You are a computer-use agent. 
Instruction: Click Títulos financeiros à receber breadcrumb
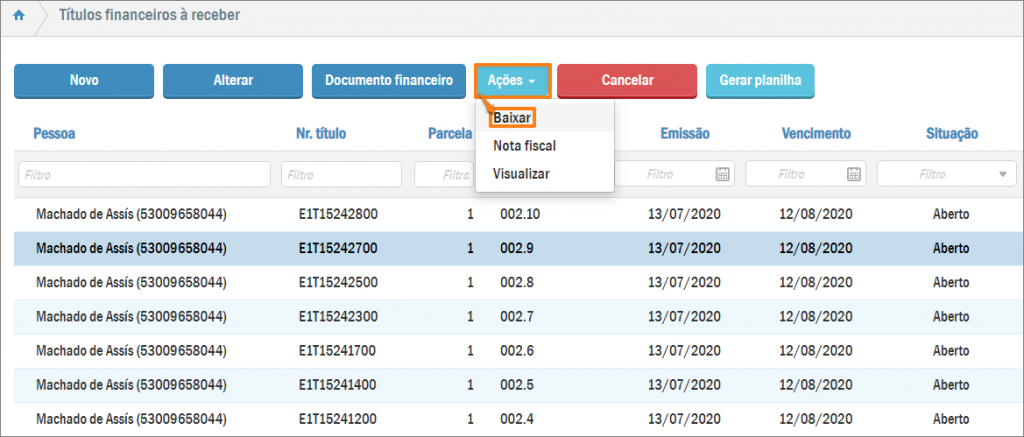(x=149, y=17)
